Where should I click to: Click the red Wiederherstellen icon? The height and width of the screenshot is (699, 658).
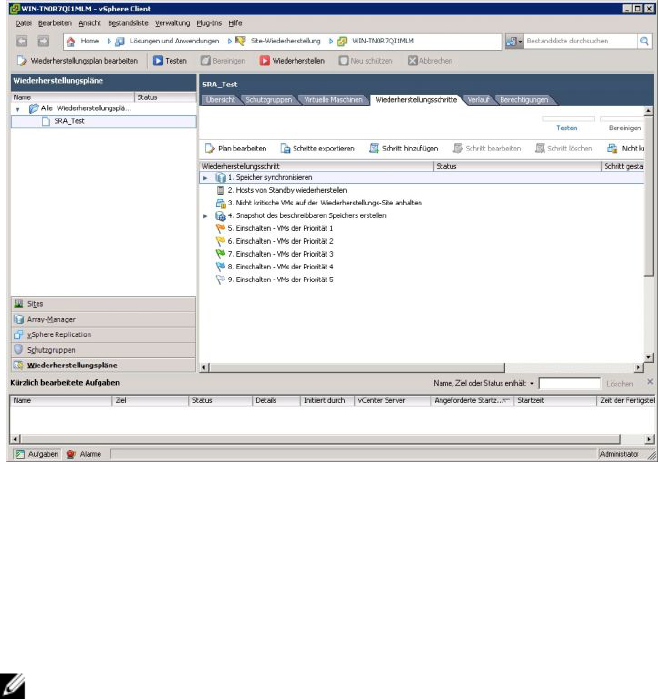(265, 61)
